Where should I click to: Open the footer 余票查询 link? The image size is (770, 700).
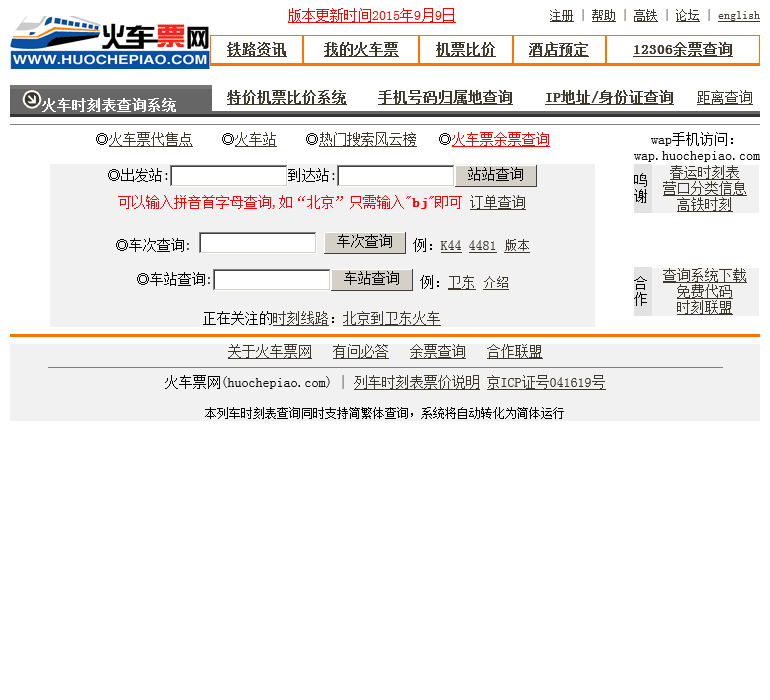438,352
